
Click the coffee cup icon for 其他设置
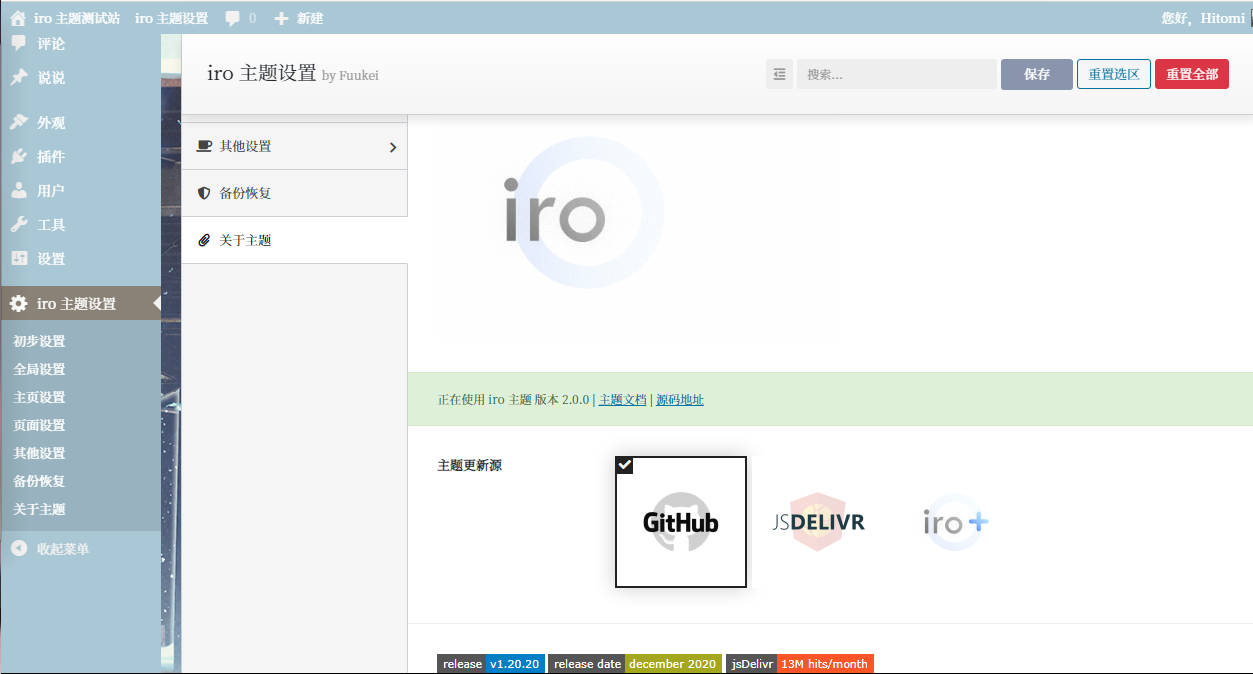pos(204,146)
